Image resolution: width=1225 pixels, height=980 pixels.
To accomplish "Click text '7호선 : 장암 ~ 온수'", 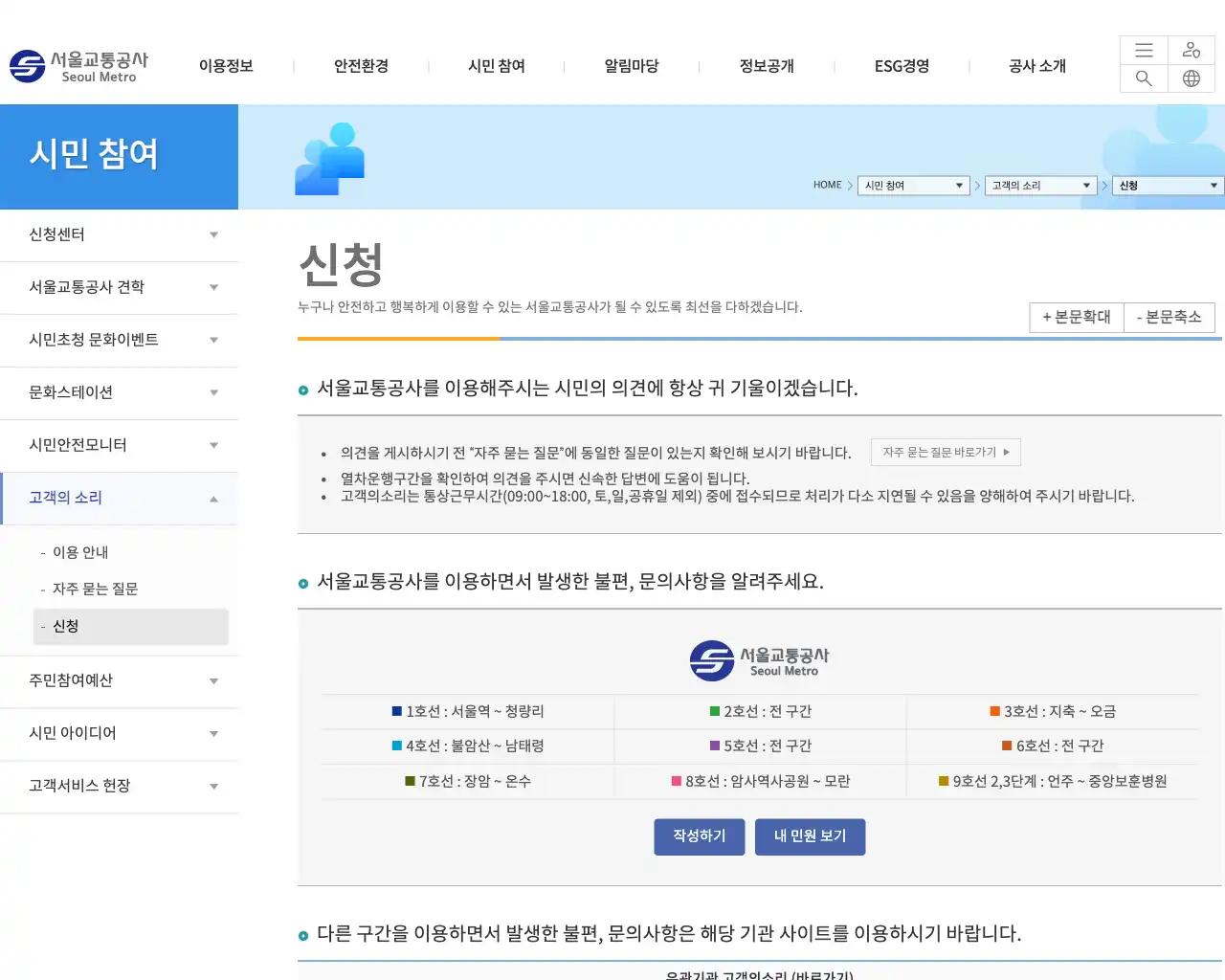I will click(475, 781).
